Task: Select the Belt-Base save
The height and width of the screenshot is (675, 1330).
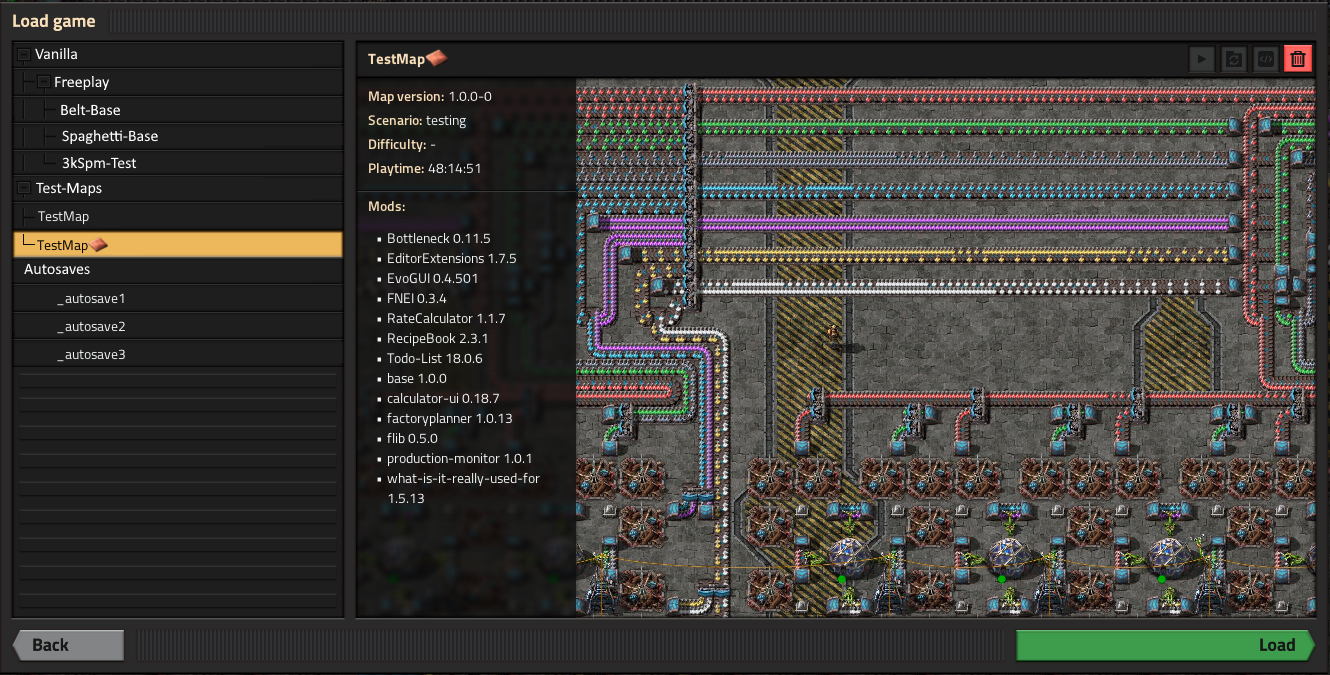Action: (x=178, y=110)
